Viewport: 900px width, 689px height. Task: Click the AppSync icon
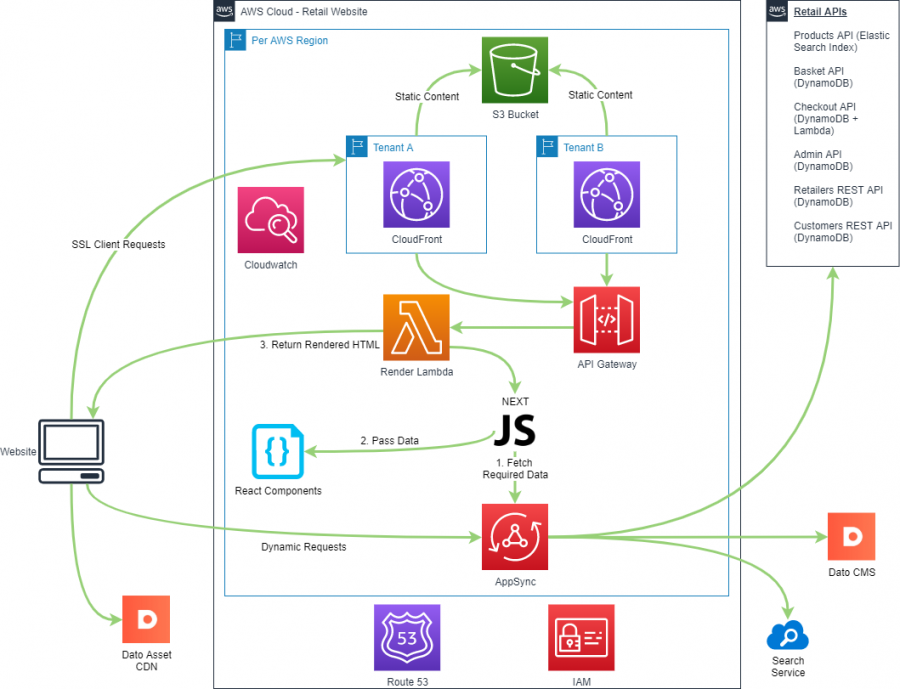pyautogui.click(x=514, y=535)
